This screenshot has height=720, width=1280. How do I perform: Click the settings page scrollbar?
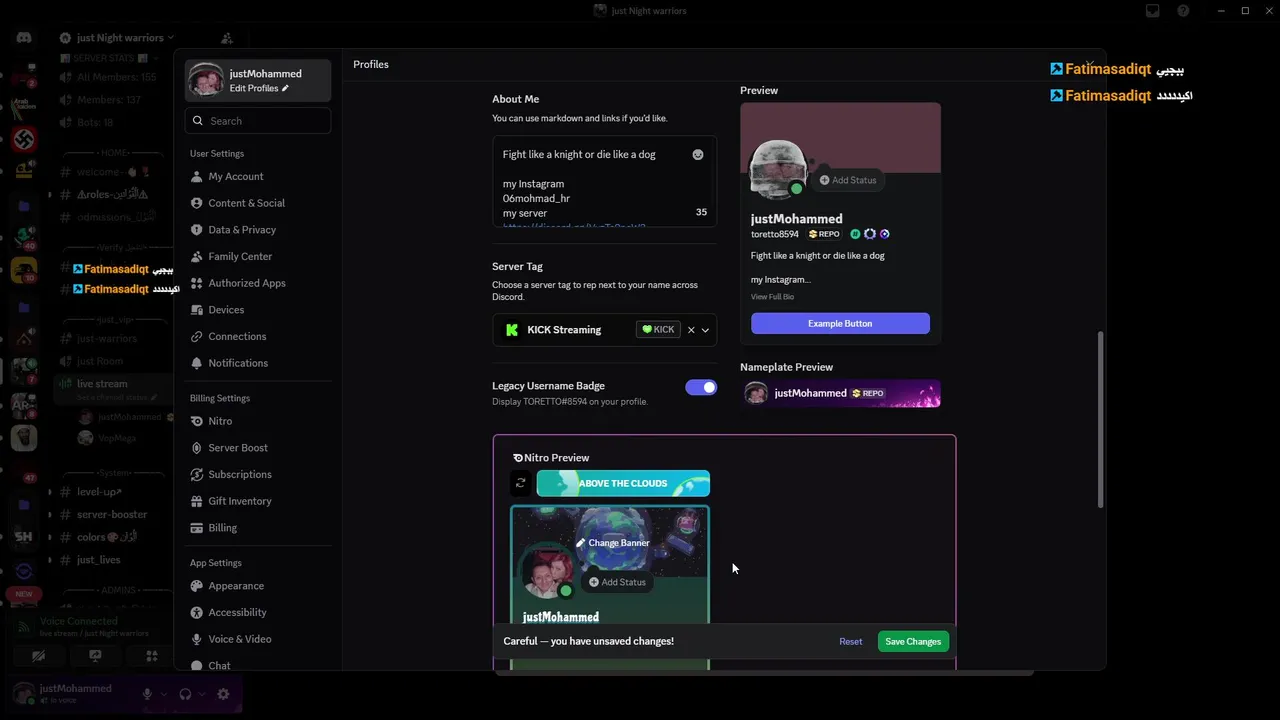[x=1100, y=420]
